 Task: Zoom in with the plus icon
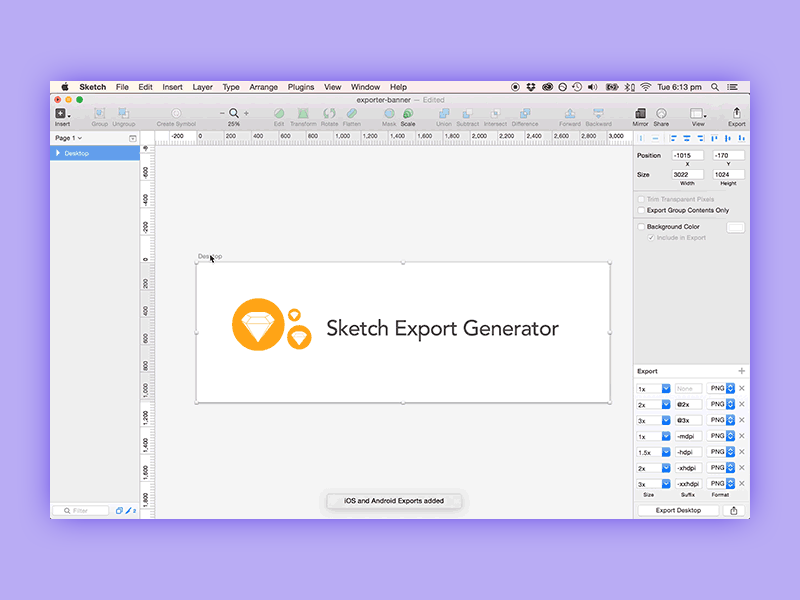246,113
